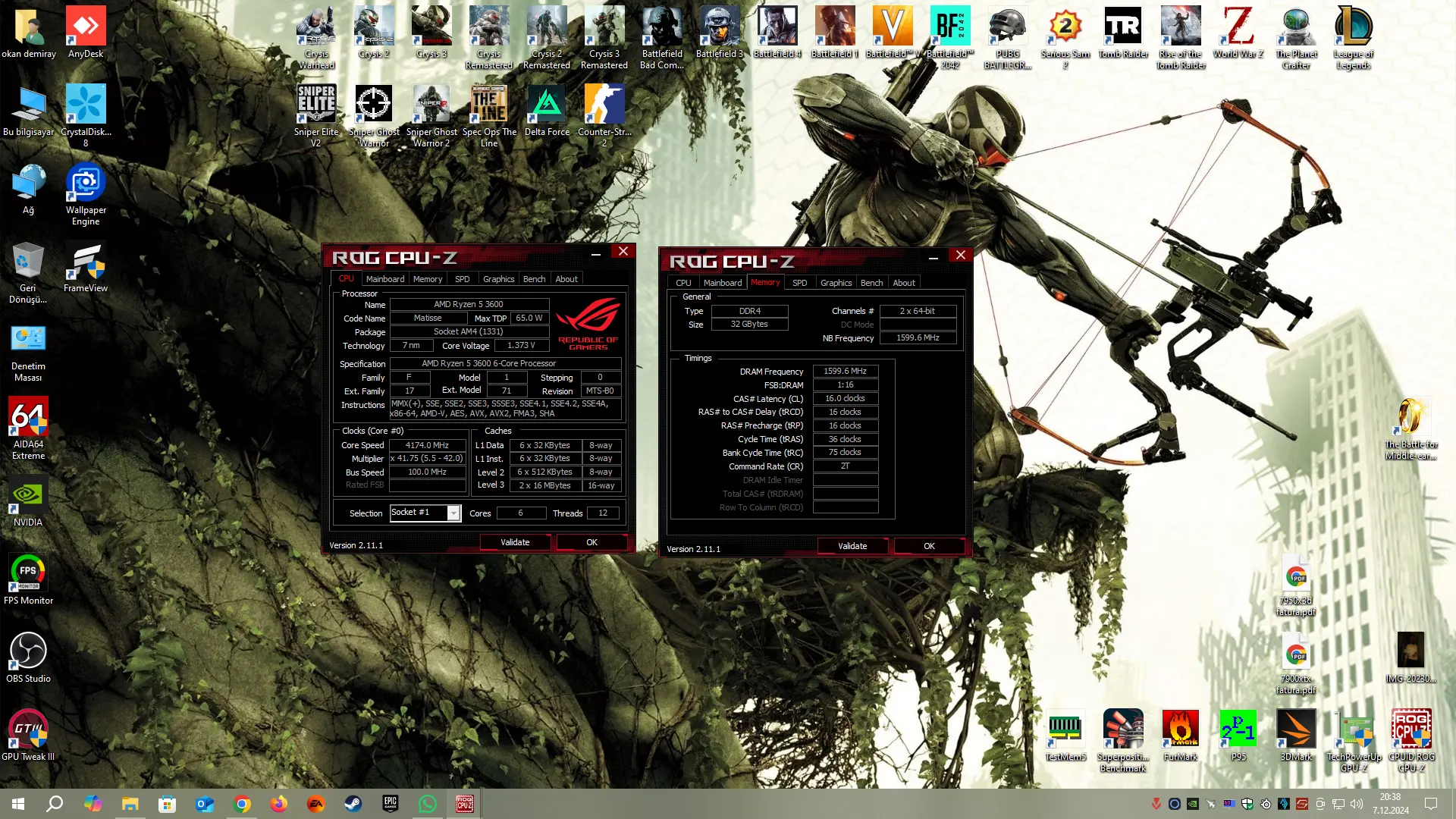Click Validate in the CPU-Z memory window
The image size is (1456, 819).
click(853, 546)
